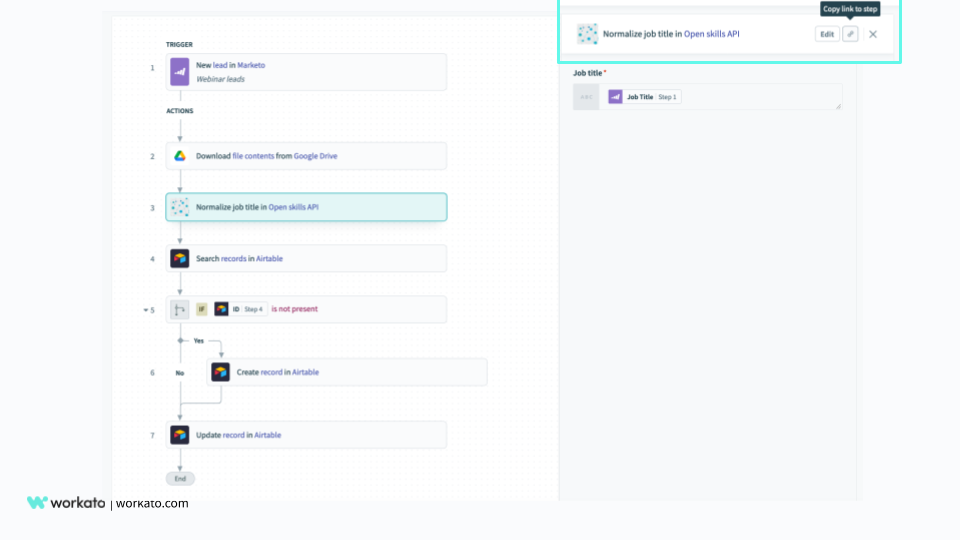Click the workato.com text
960x540 pixels.
pyautogui.click(x=152, y=503)
